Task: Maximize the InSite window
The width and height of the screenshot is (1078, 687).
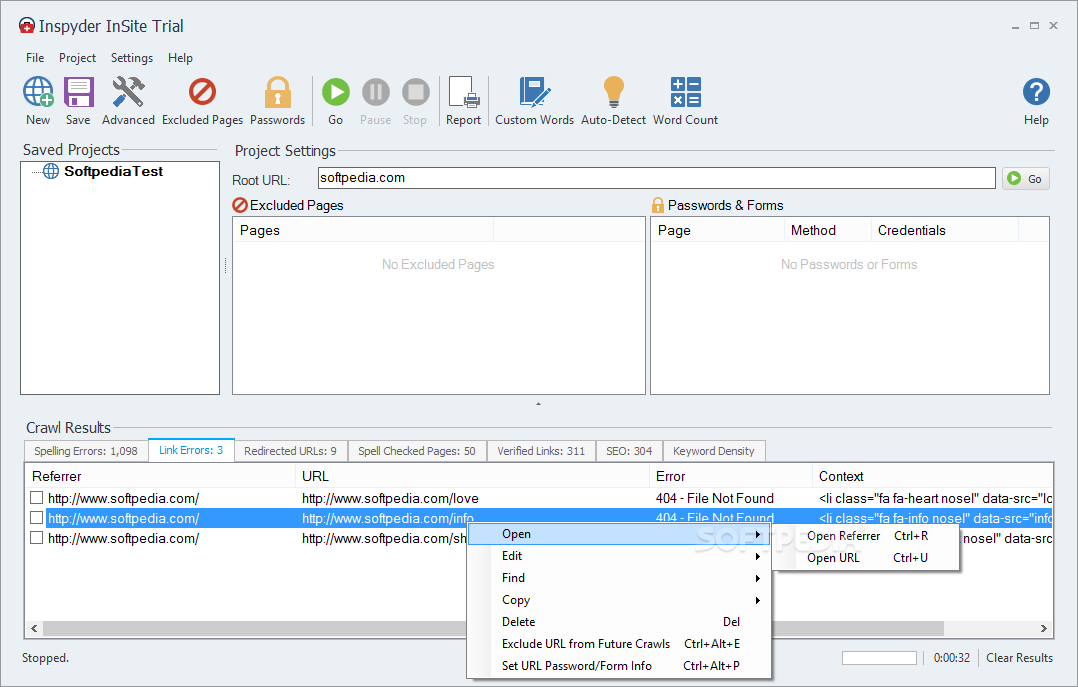Action: pos(1034,25)
